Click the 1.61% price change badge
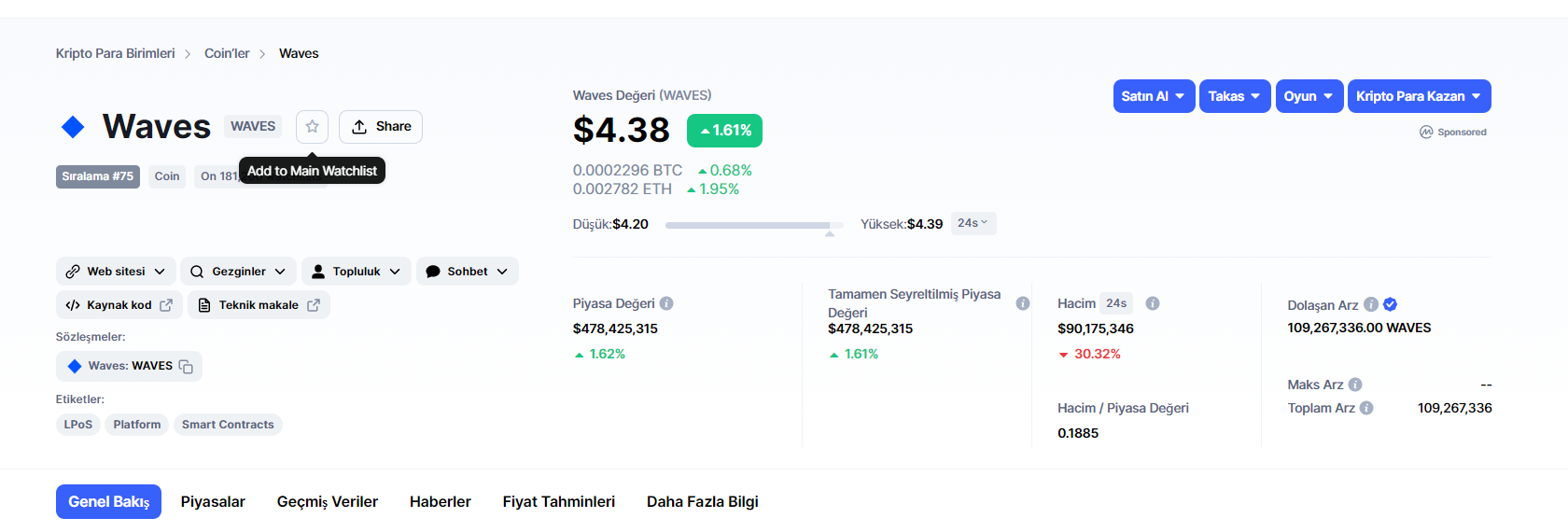1568x532 pixels. click(724, 131)
